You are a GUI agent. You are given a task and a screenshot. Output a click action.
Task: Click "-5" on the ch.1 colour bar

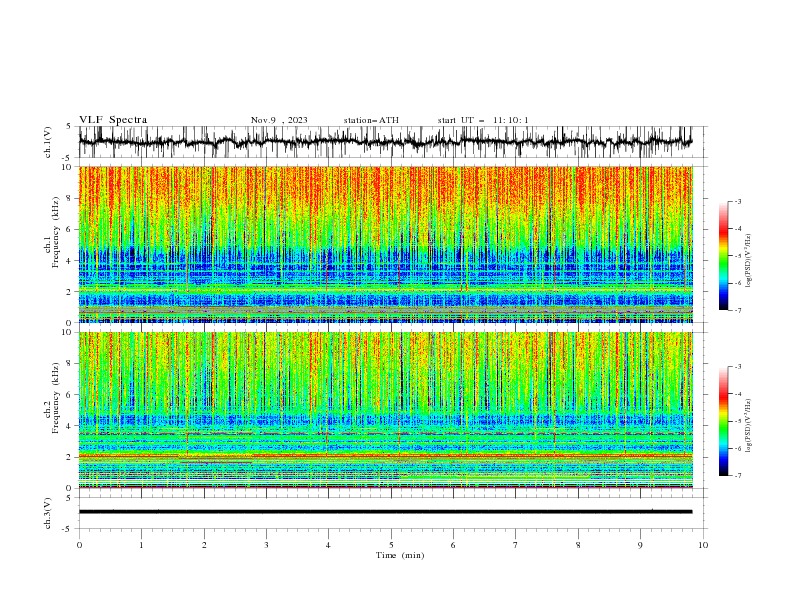737,256
